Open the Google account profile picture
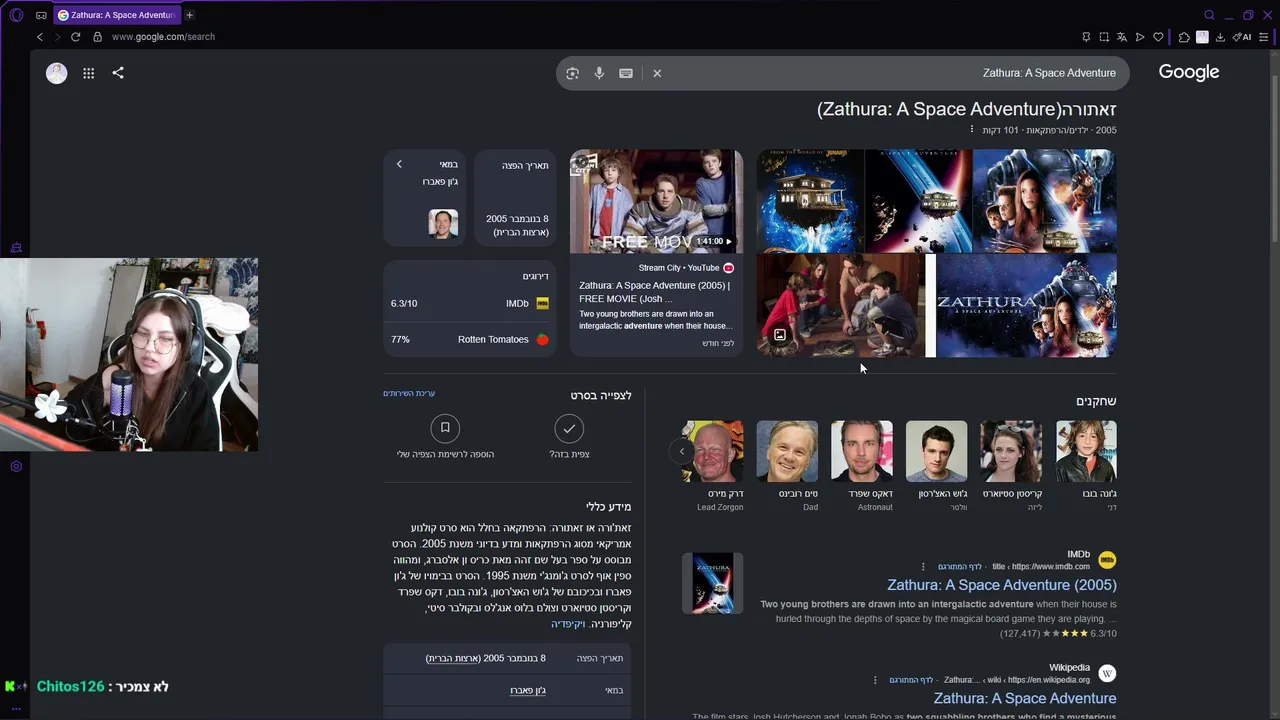Image resolution: width=1280 pixels, height=720 pixels. [57, 73]
